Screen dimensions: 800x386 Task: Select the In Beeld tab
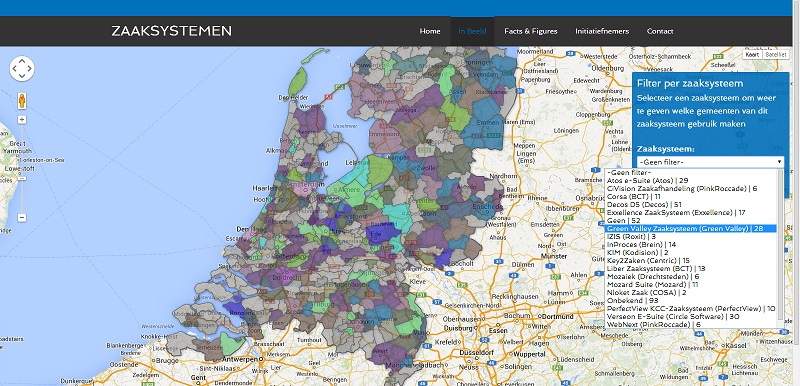click(472, 31)
